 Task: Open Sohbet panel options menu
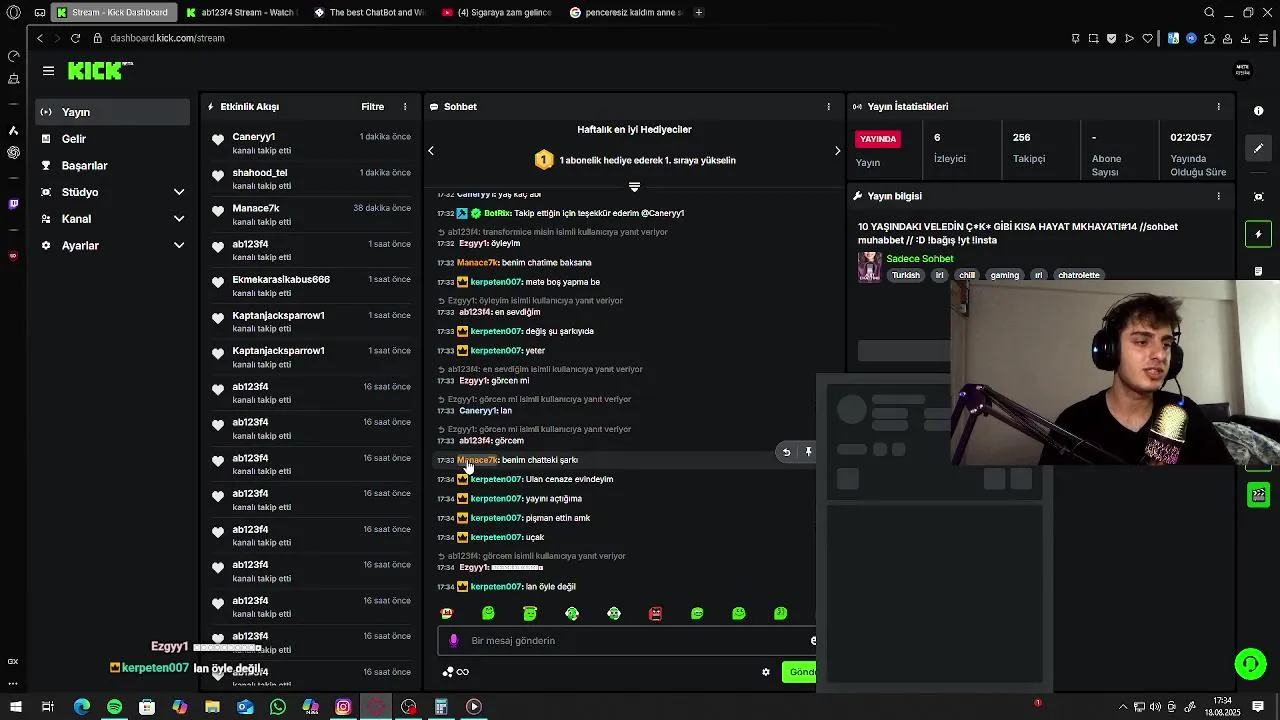(828, 107)
